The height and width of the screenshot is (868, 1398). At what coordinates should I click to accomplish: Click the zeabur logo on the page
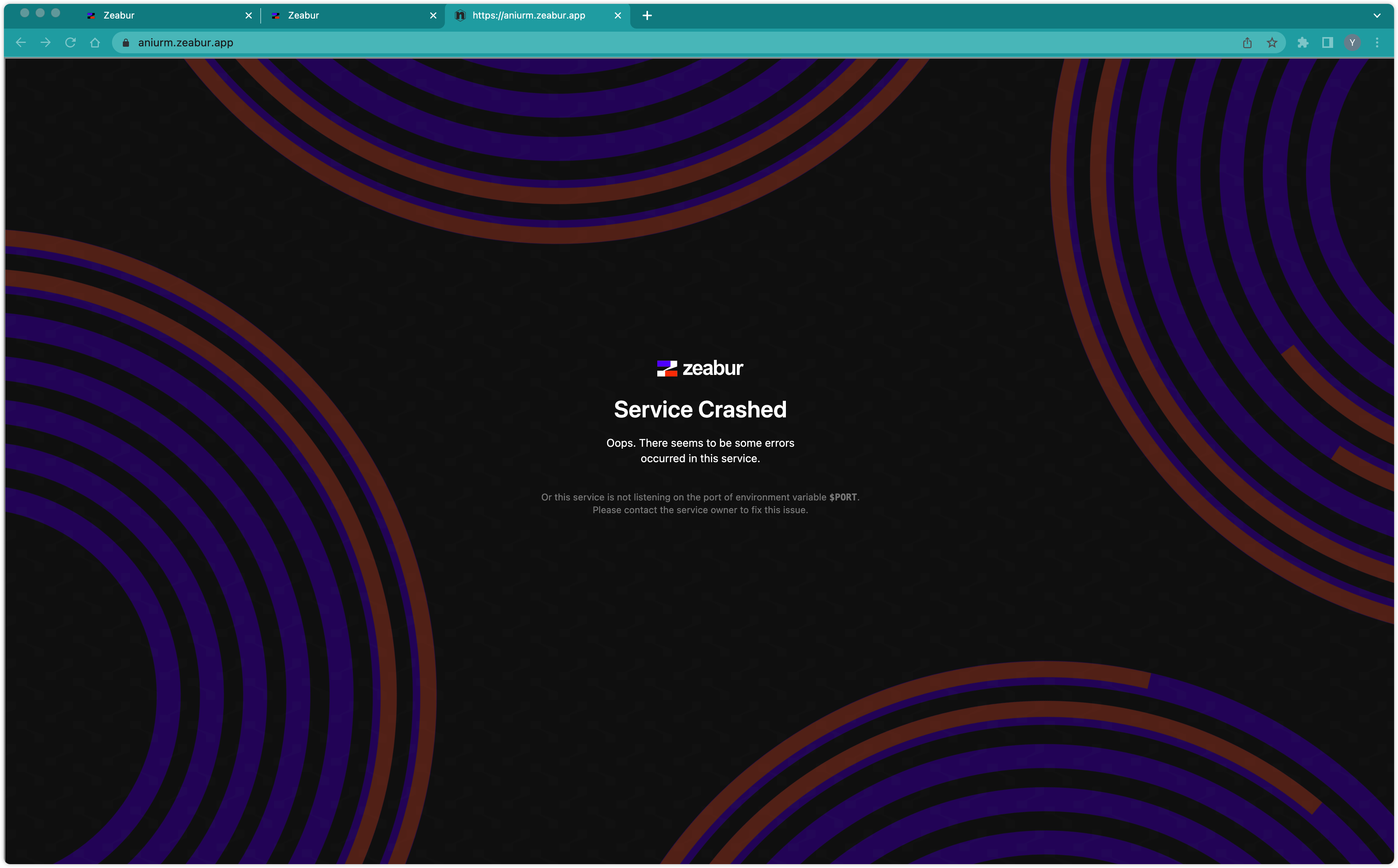[x=700, y=368]
